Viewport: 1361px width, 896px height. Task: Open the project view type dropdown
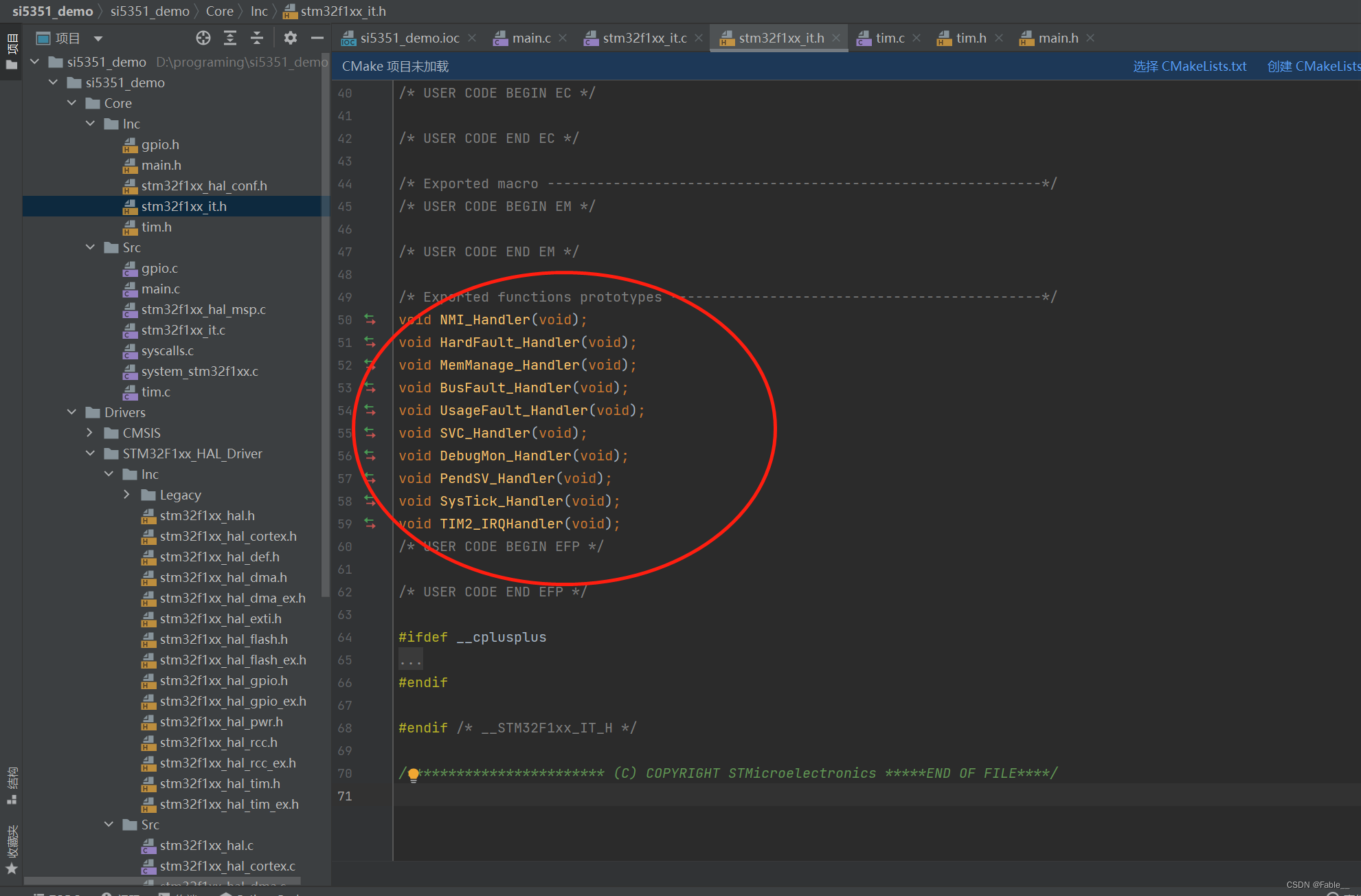click(98, 38)
